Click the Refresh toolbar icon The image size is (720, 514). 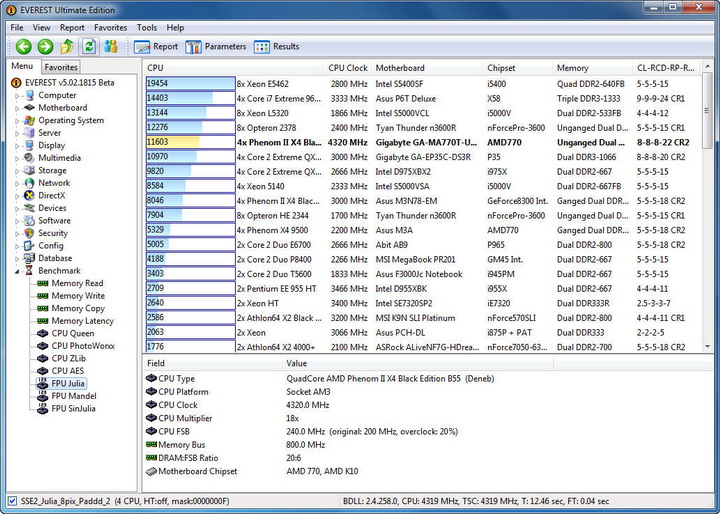pyautogui.click(x=89, y=46)
